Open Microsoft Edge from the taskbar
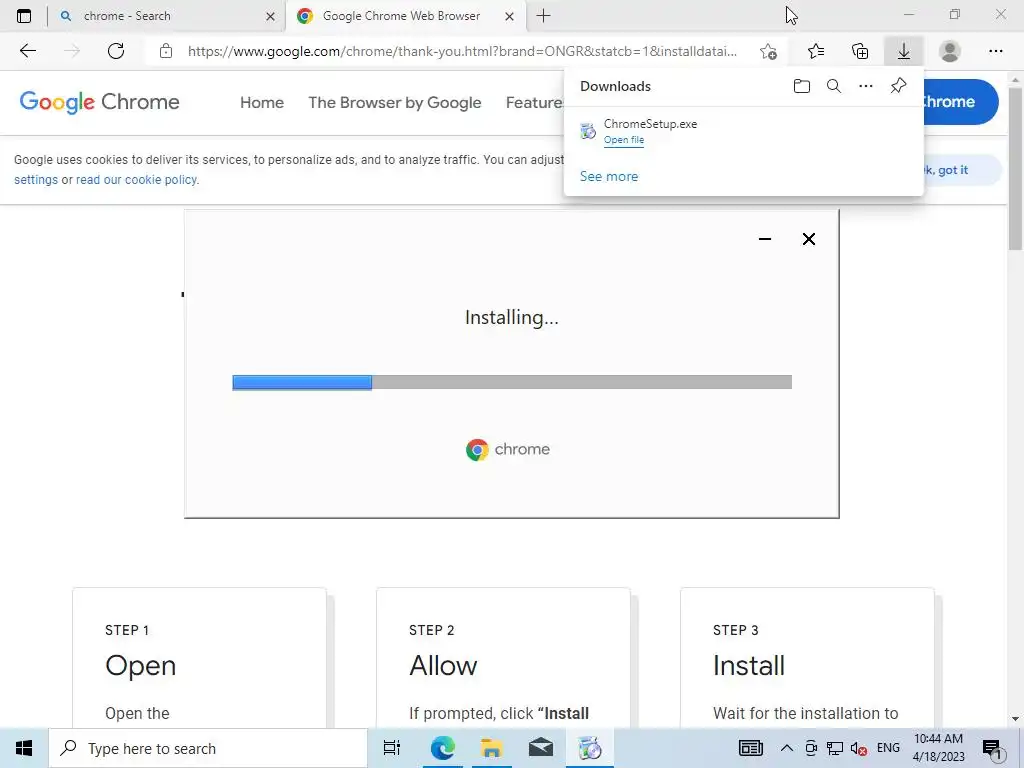Screen dimensions: 1024x768 [x=442, y=748]
